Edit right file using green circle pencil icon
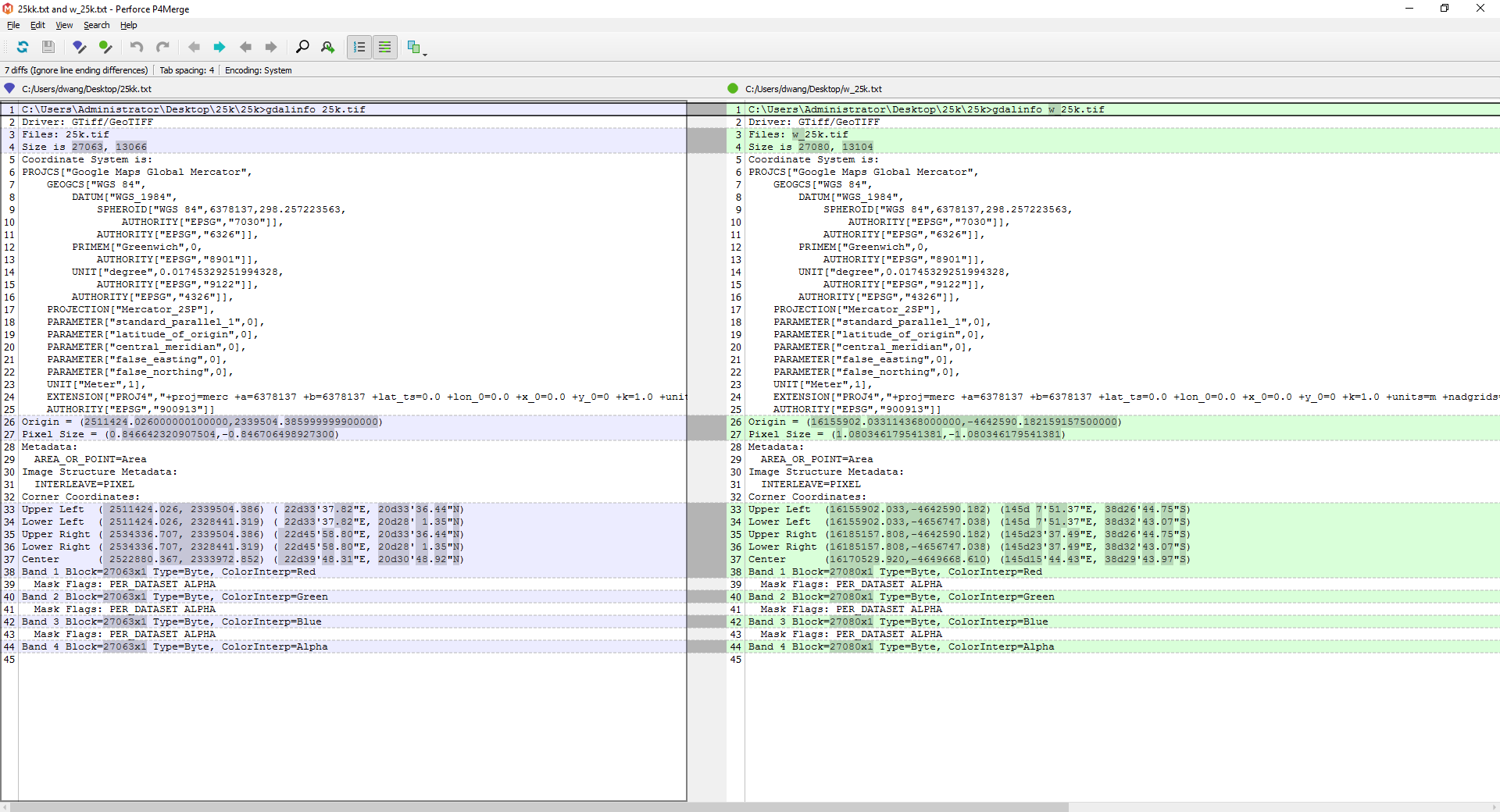This screenshot has width=1500, height=812. click(105, 47)
